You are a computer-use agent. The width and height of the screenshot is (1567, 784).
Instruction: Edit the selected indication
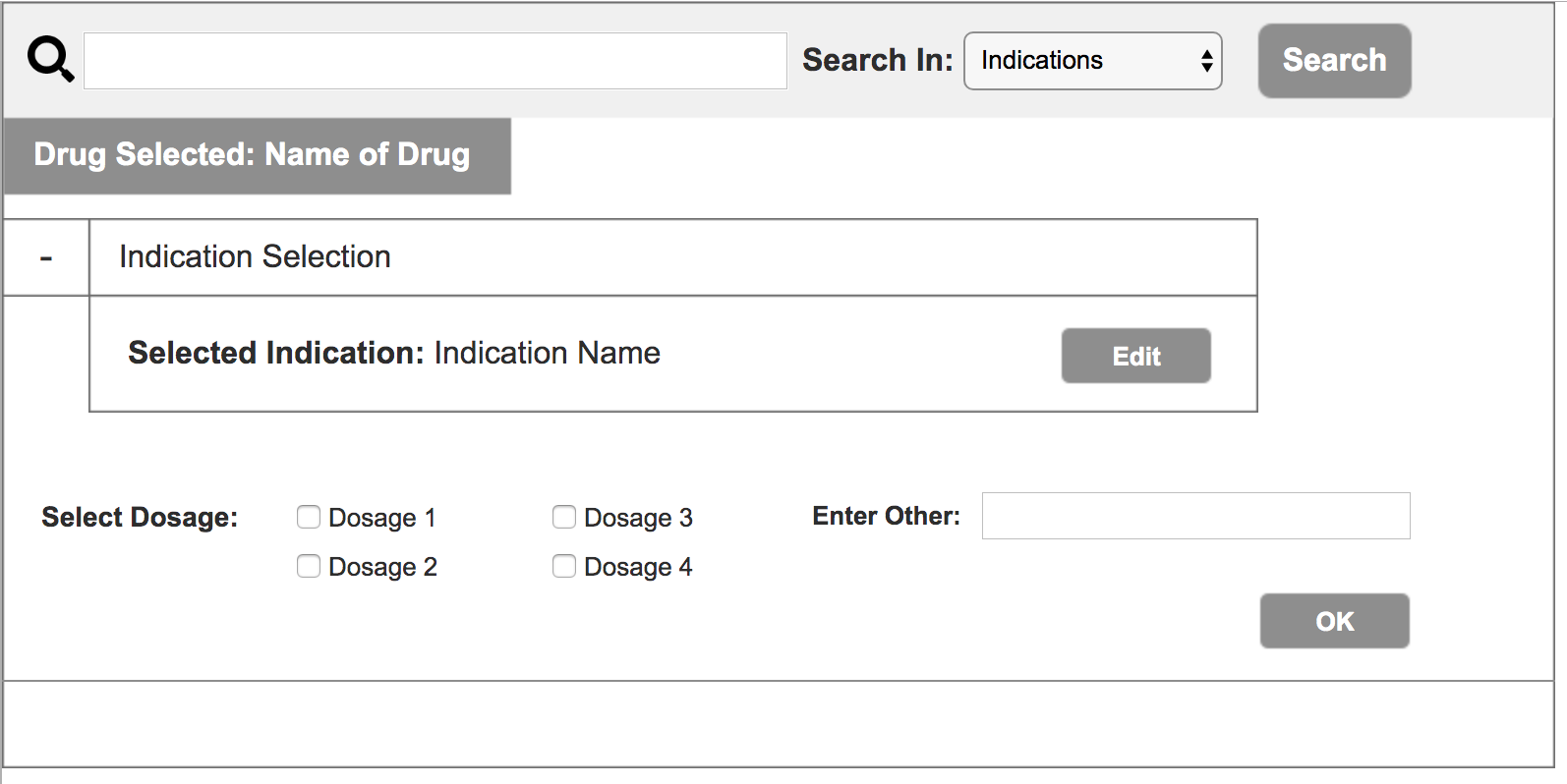pos(1135,356)
